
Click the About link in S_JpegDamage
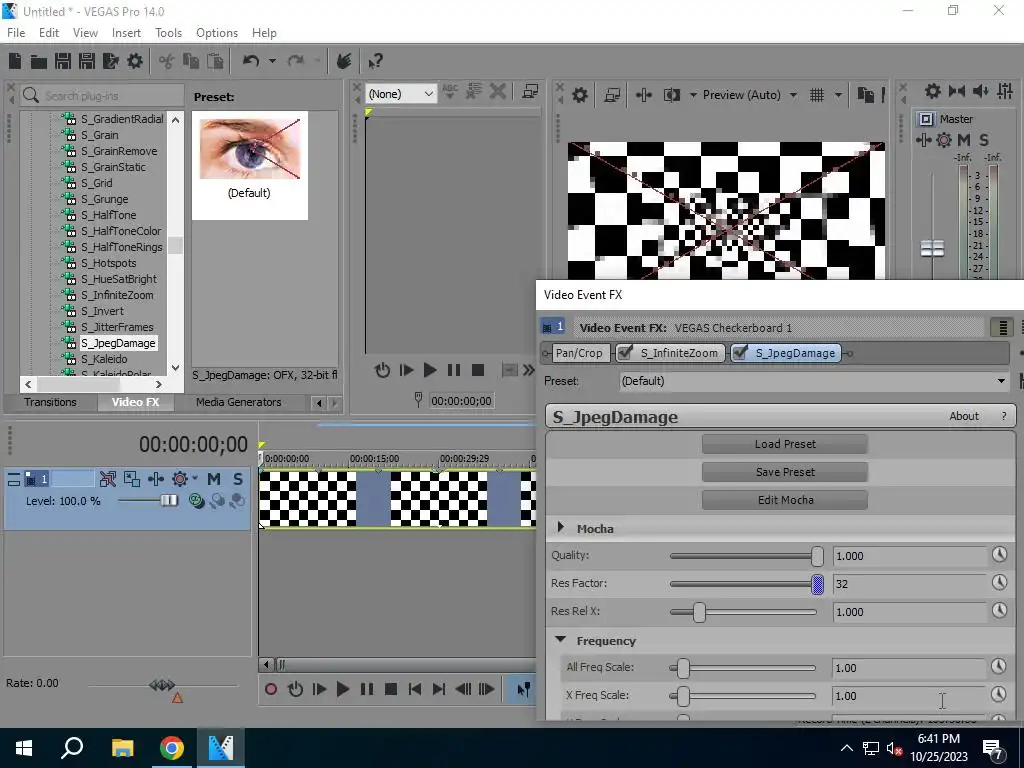coord(964,416)
